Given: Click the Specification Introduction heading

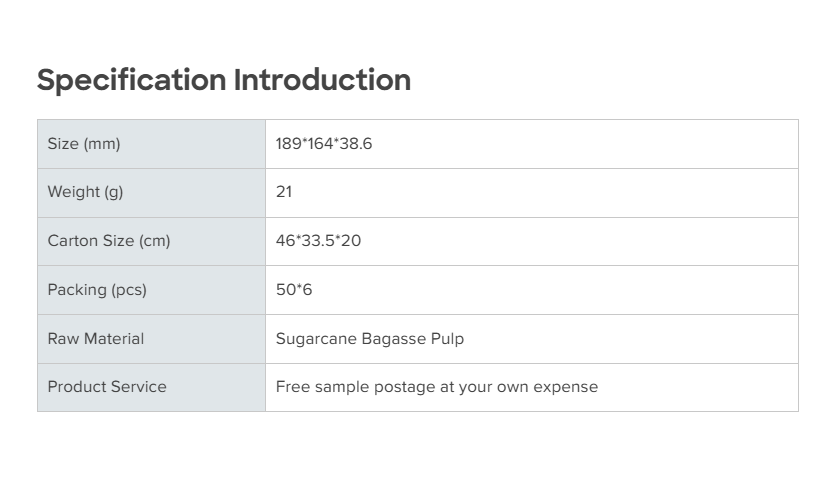Looking at the screenshot, I should [x=223, y=80].
